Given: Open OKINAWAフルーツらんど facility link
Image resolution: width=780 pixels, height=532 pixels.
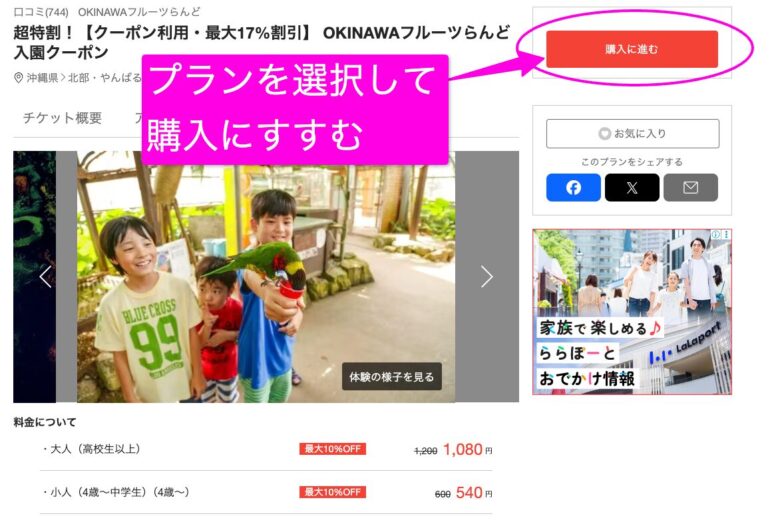Looking at the screenshot, I should (x=139, y=12).
